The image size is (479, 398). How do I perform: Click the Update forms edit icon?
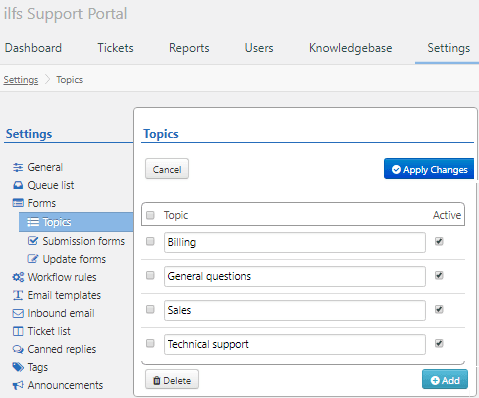33,259
